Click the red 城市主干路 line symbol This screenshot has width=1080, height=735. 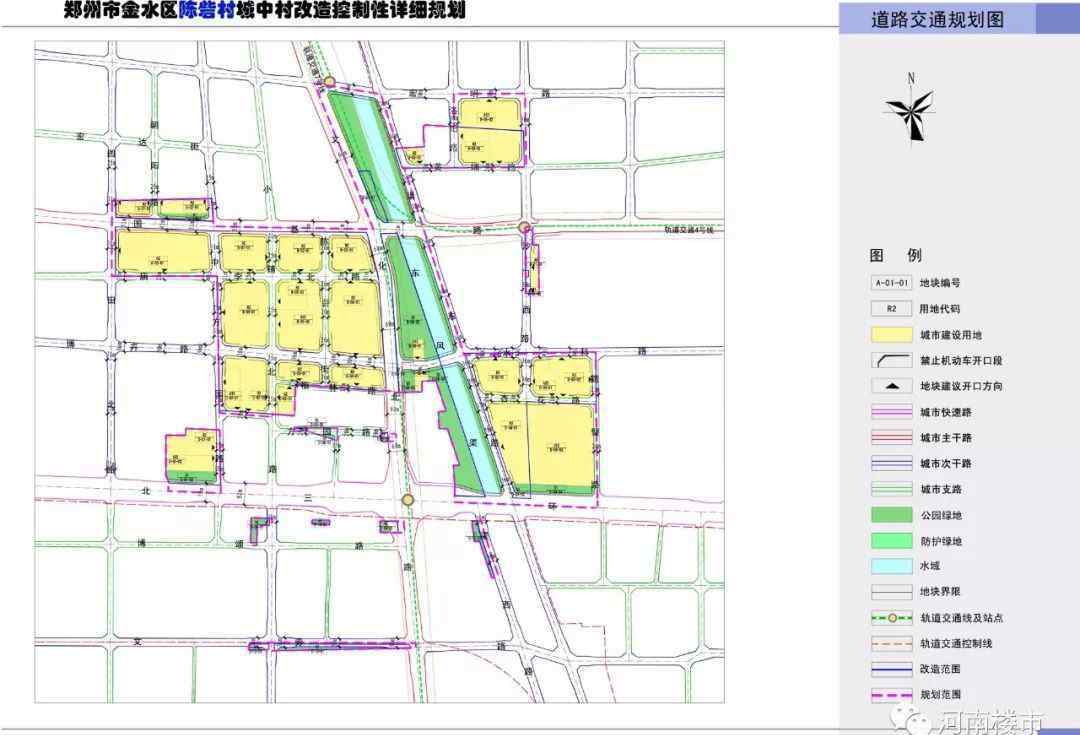892,437
